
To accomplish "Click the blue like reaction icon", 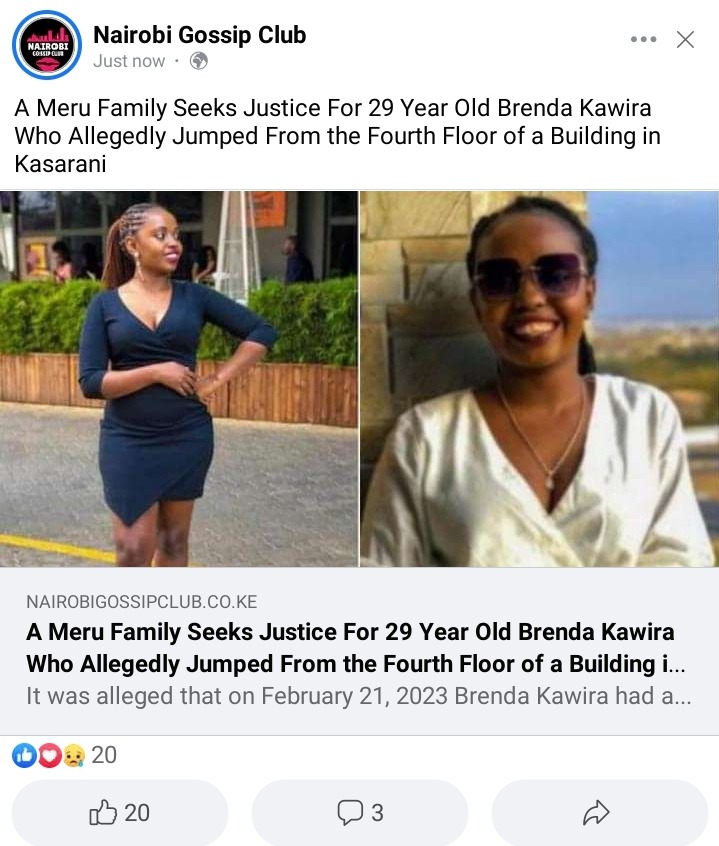I will [x=24, y=755].
